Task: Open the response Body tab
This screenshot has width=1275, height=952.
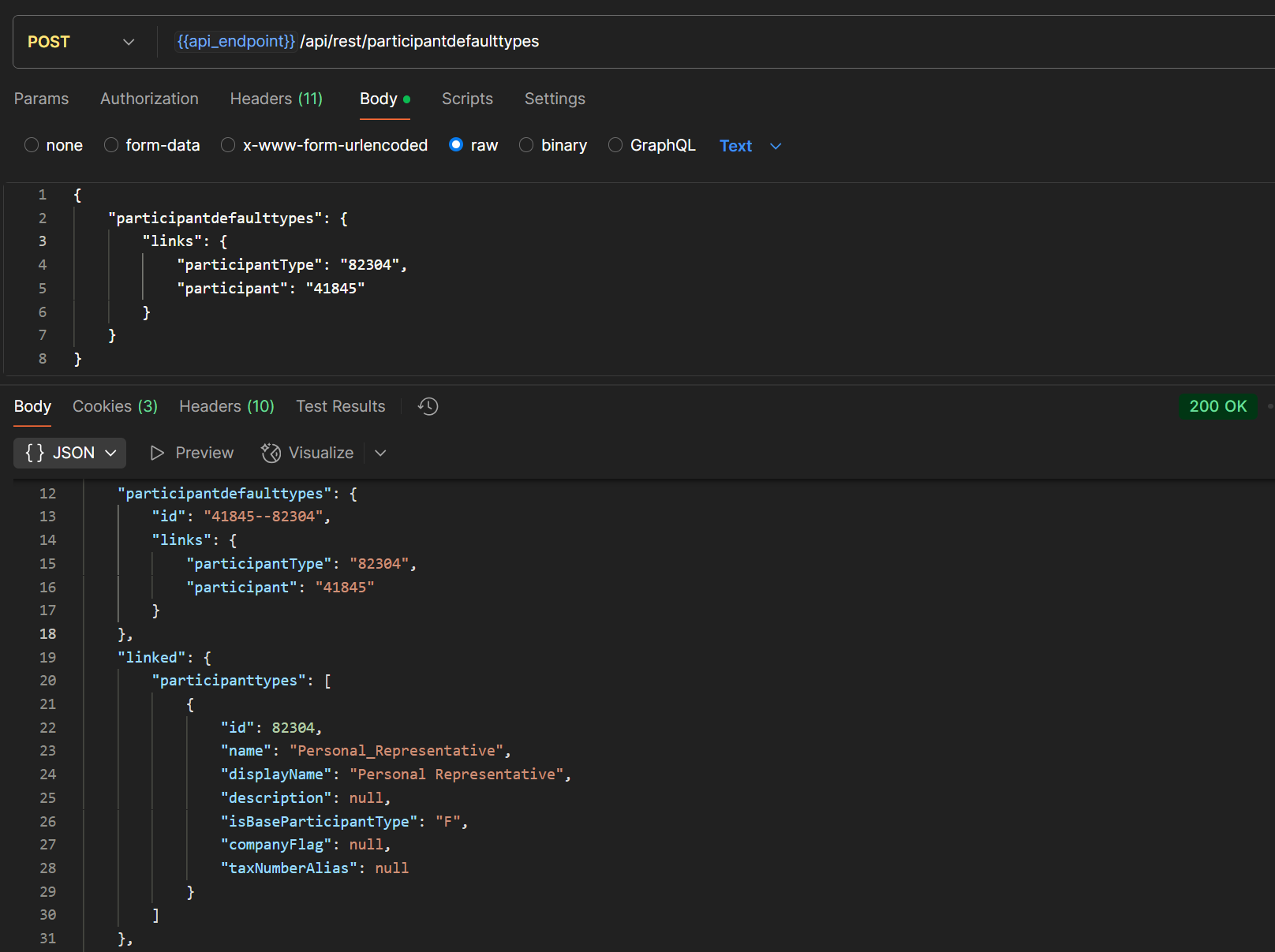Action: pos(32,406)
